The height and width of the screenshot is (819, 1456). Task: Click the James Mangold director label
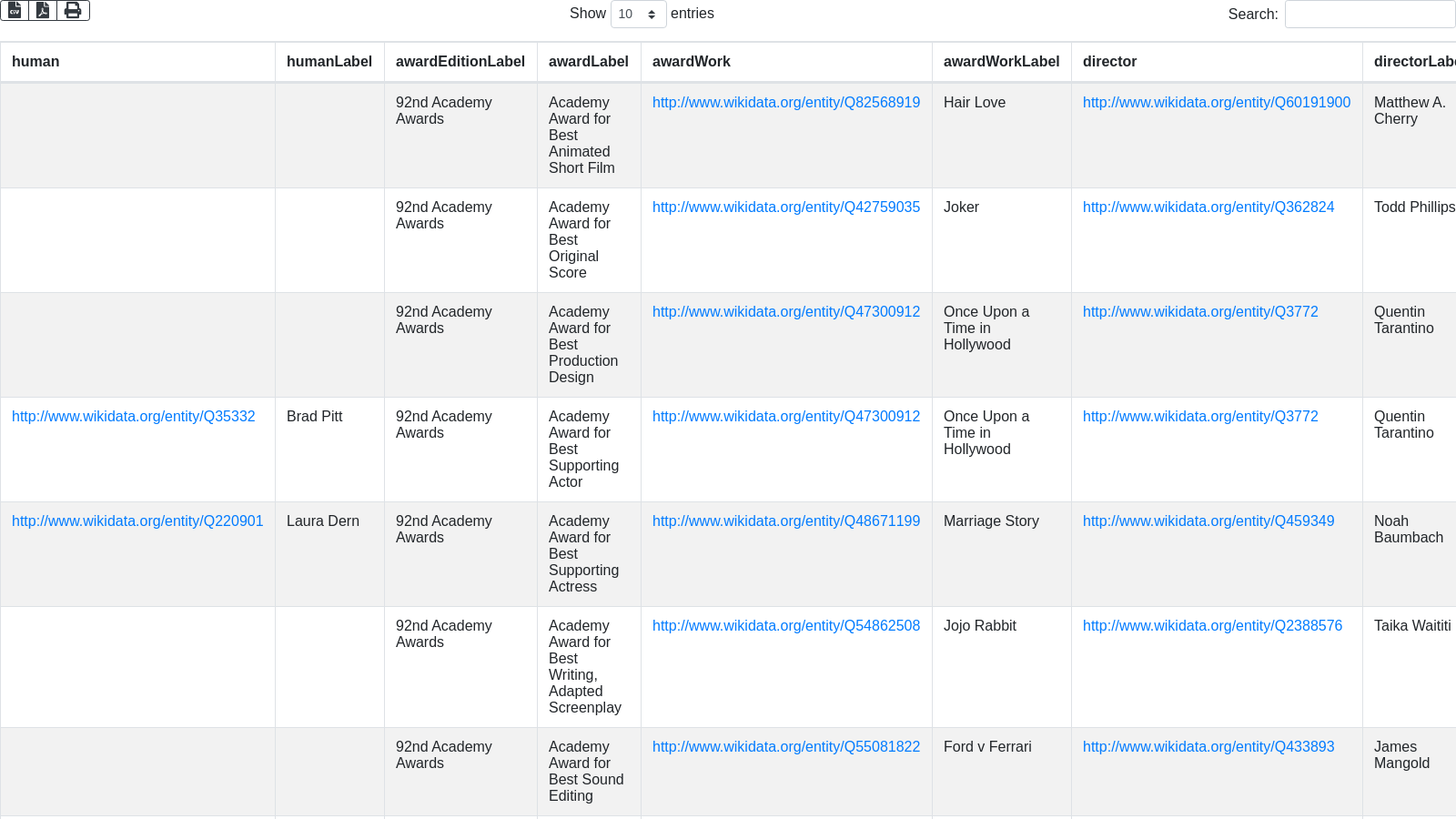click(x=1402, y=755)
